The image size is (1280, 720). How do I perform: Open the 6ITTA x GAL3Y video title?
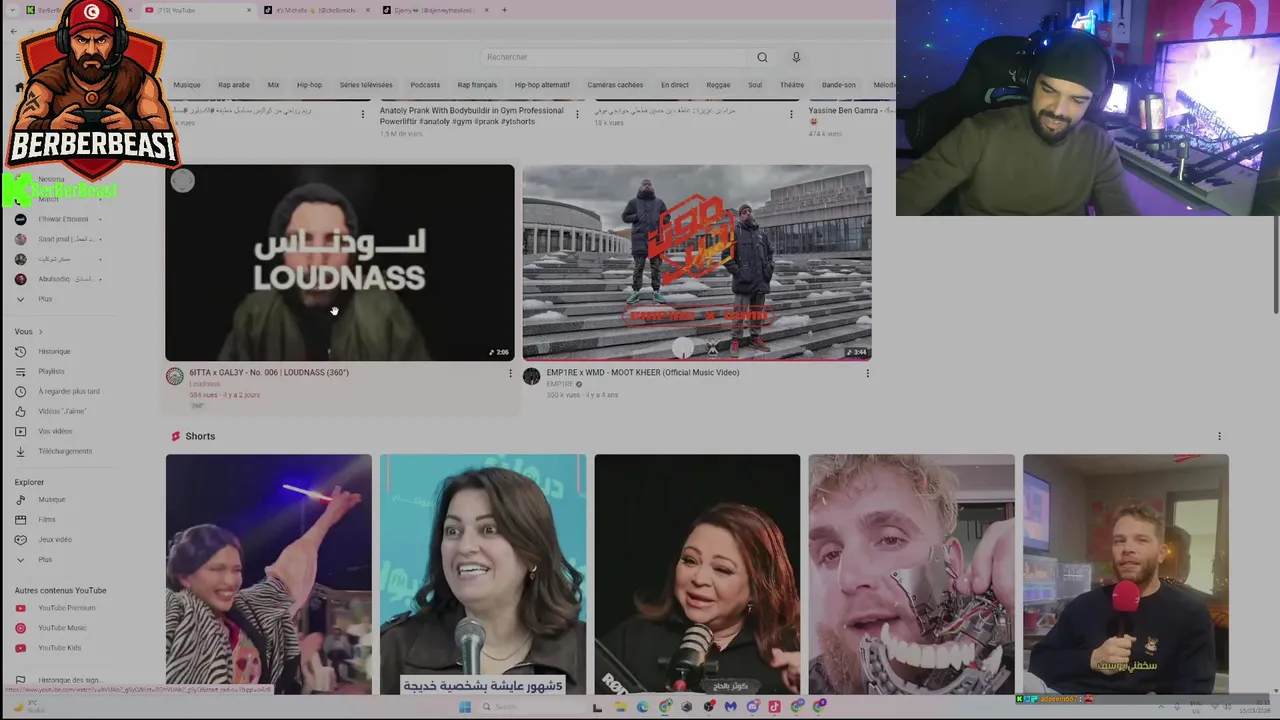click(x=269, y=372)
